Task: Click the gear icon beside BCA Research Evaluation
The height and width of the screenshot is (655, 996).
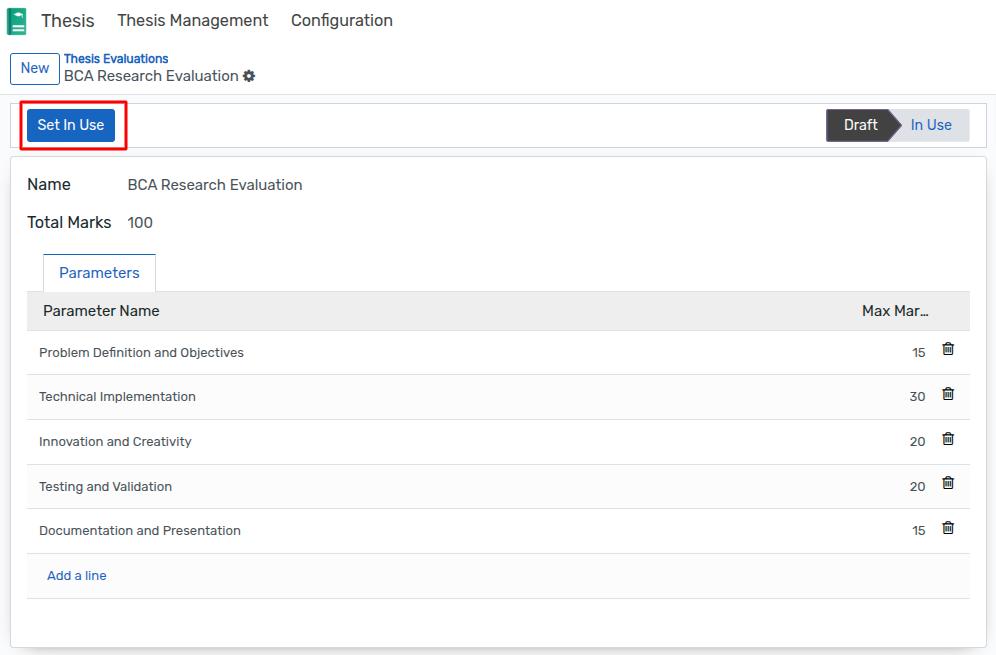Action: point(249,76)
